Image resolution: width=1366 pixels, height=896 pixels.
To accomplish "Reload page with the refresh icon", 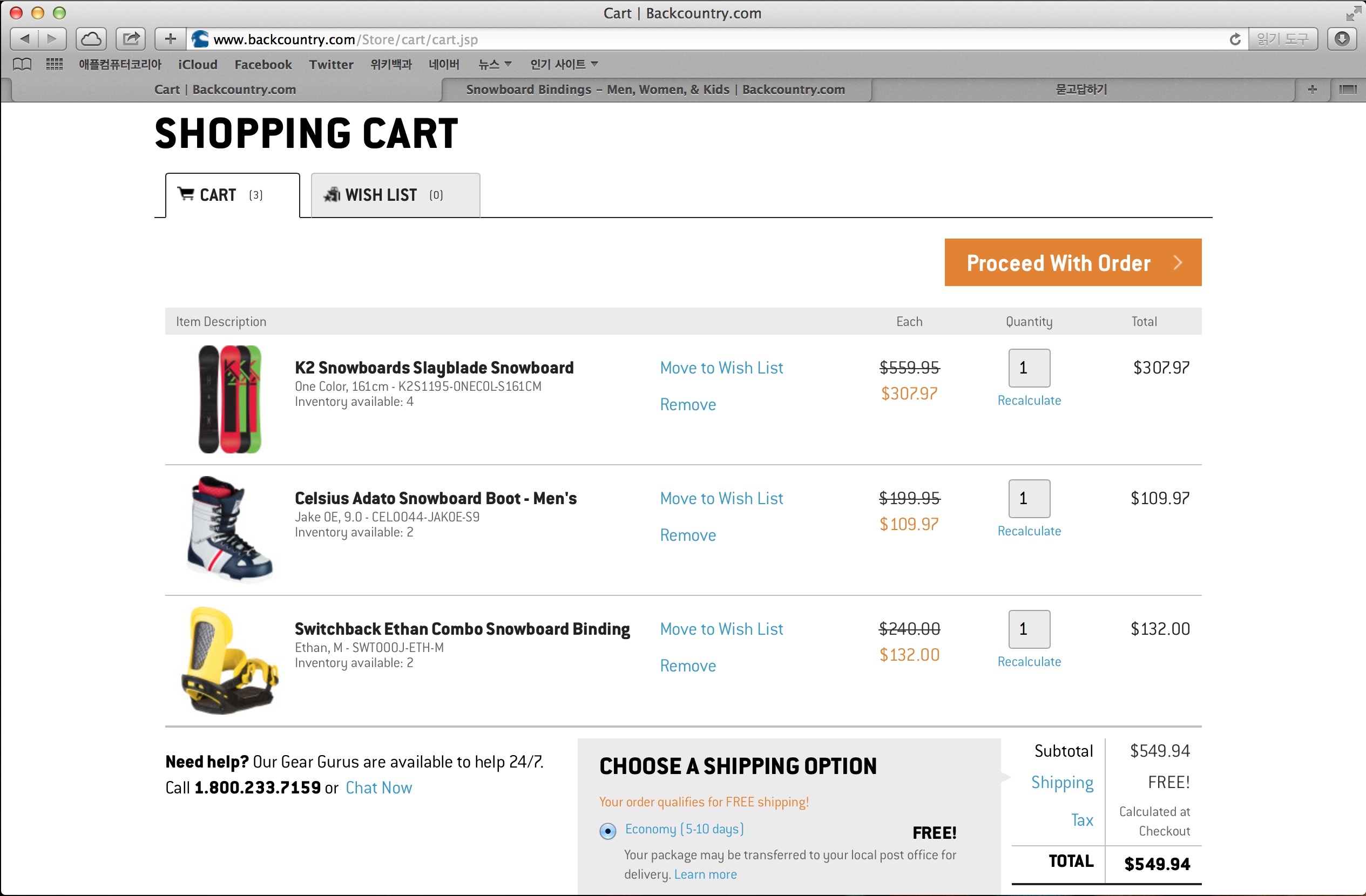I will [1235, 39].
